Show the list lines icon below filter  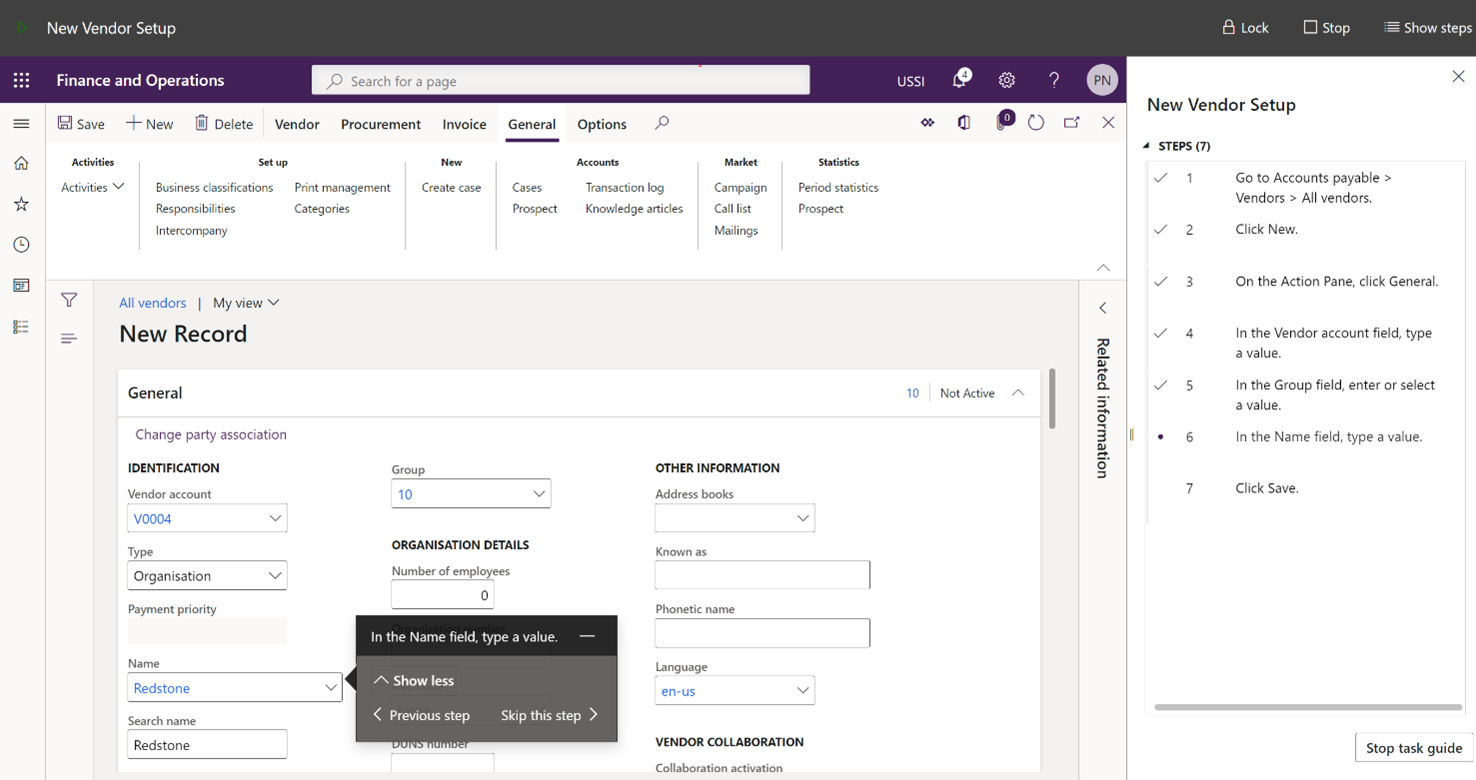click(69, 339)
